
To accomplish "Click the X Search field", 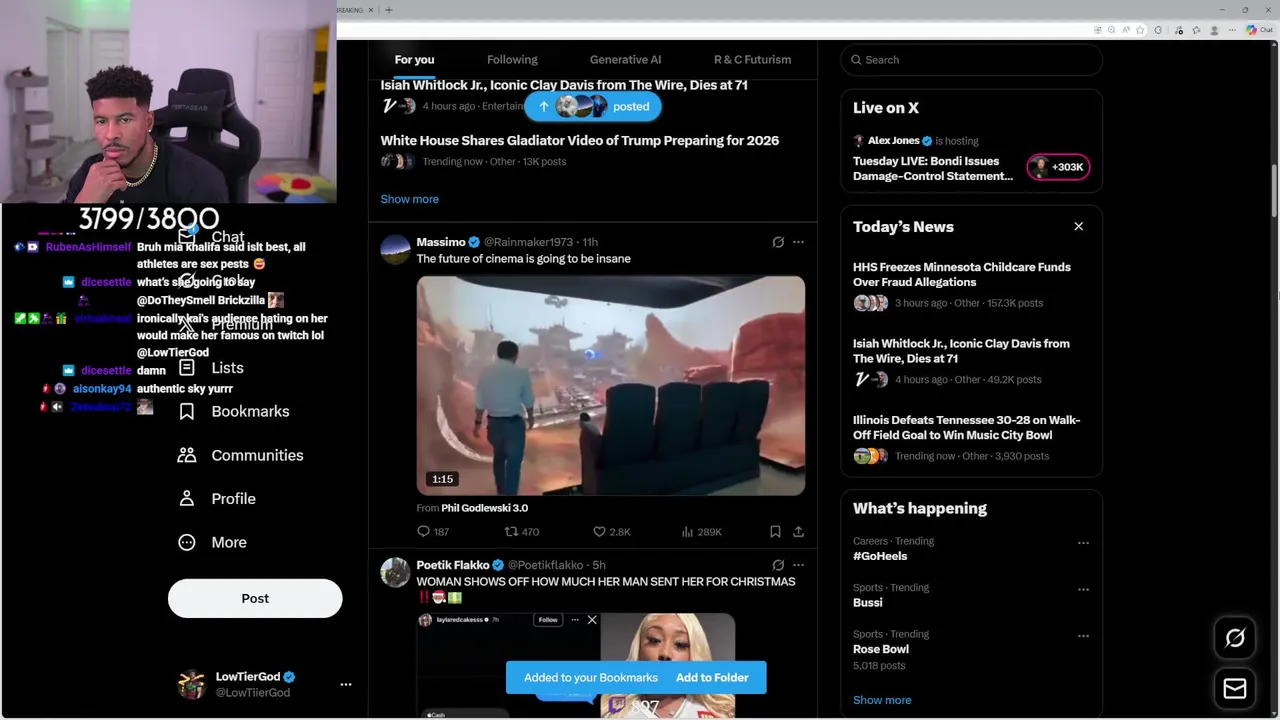I will click(971, 60).
